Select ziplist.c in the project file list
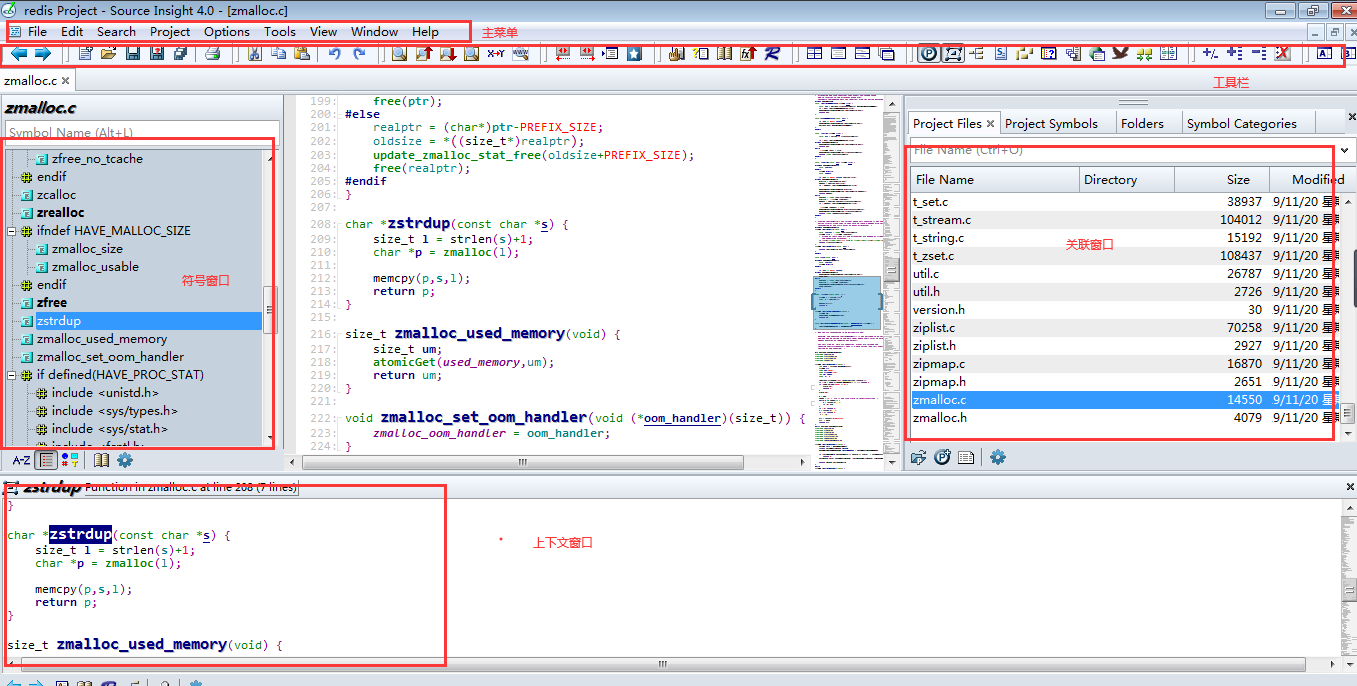This screenshot has height=686, width=1357. coord(1124,328)
